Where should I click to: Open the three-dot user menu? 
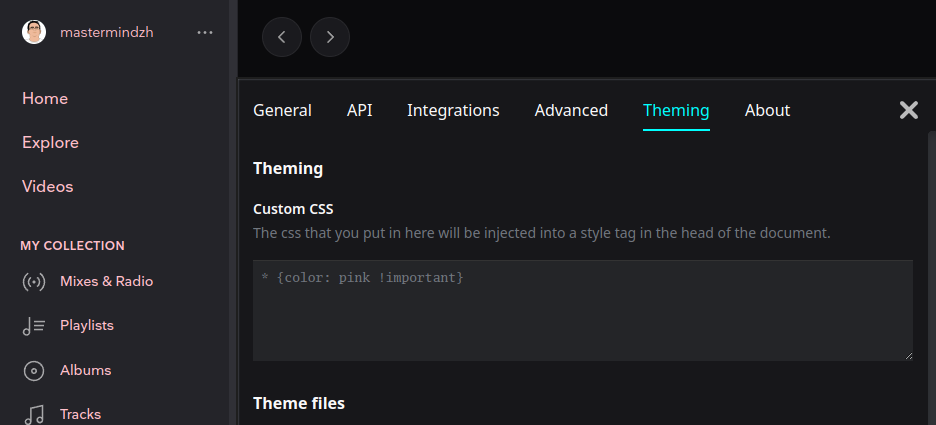click(x=205, y=32)
